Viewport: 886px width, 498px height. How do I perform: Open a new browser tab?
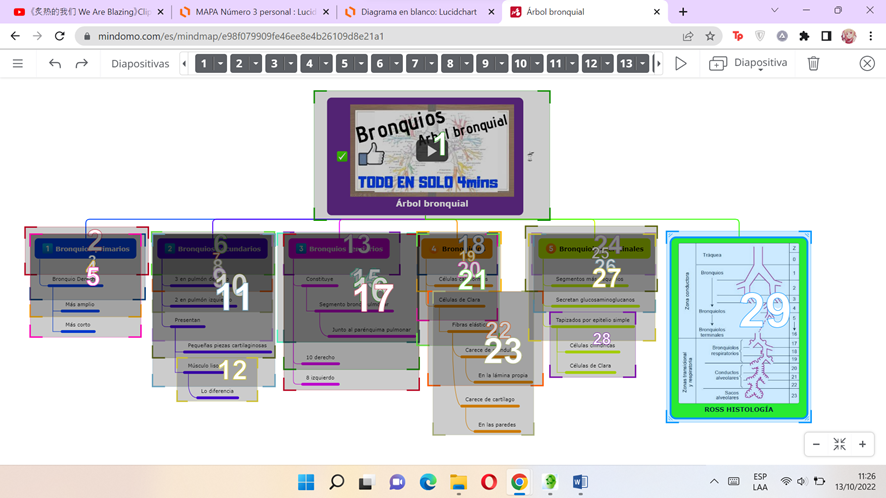coord(683,12)
